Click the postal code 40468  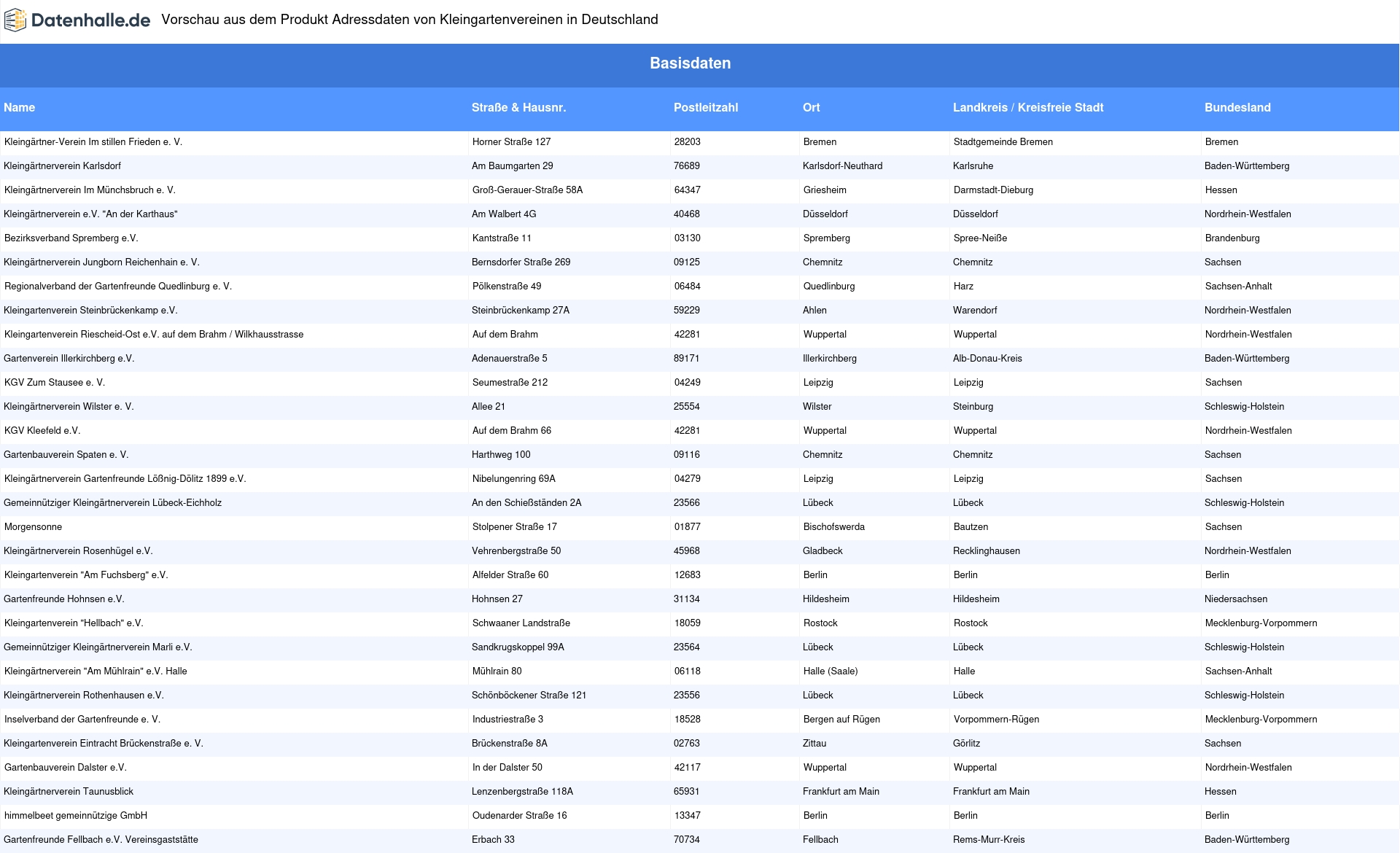coord(687,214)
